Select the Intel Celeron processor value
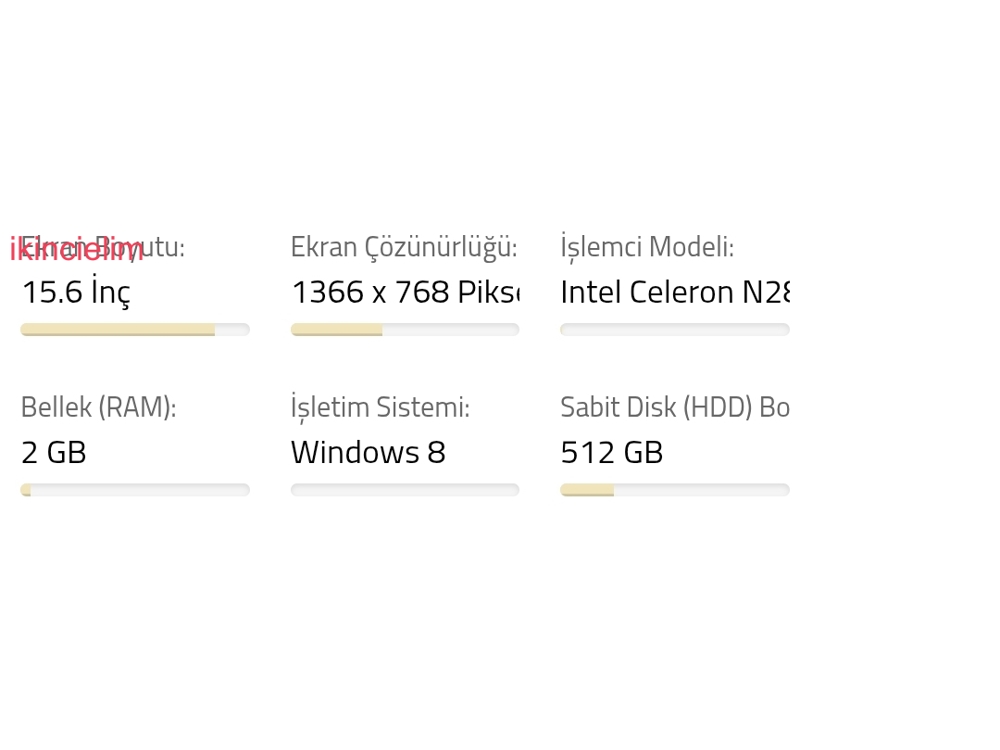The image size is (1000, 750). (x=674, y=292)
